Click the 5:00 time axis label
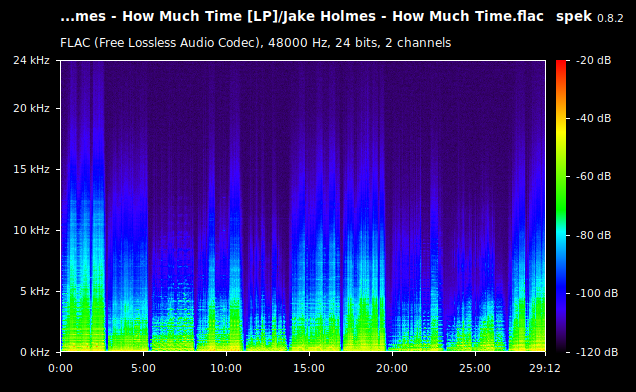 (143, 368)
